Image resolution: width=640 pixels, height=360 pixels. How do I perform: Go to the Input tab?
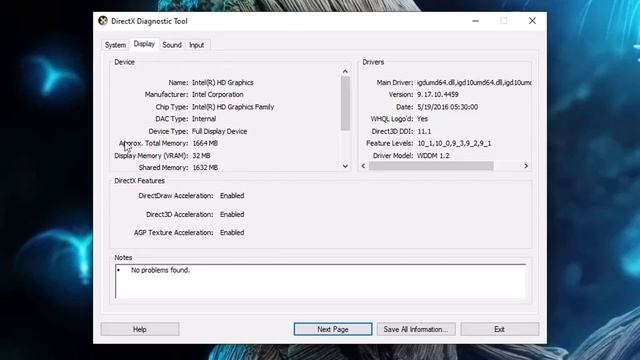click(x=196, y=45)
